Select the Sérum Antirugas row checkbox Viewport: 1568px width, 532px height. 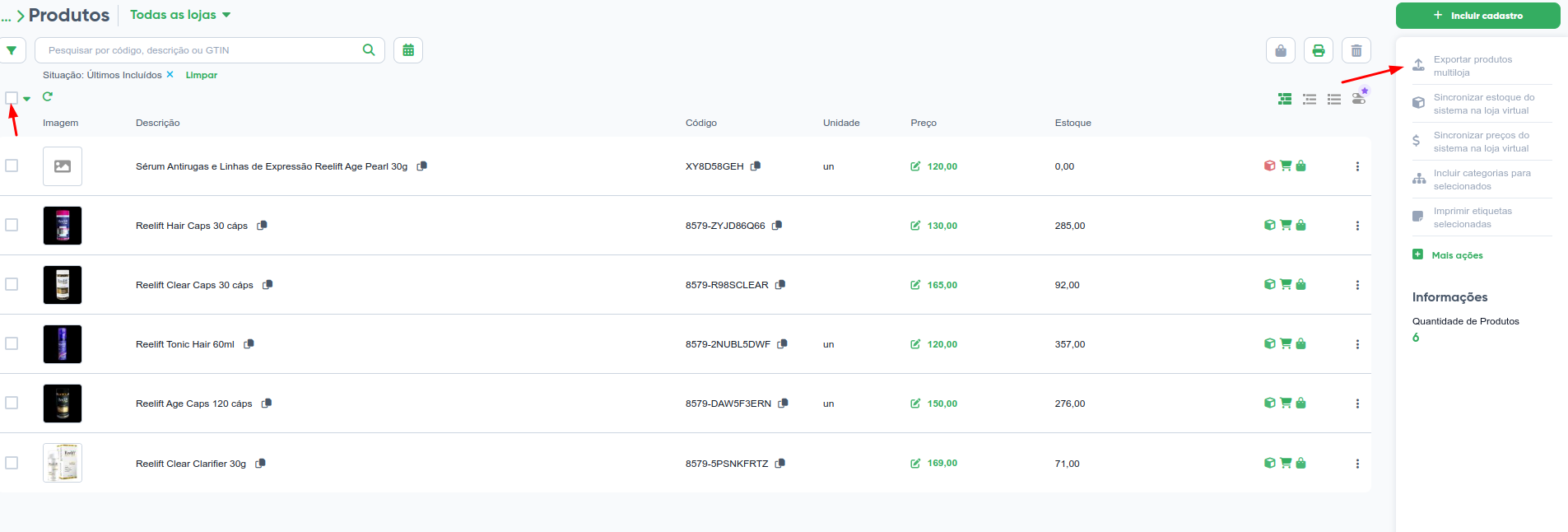pos(12,166)
